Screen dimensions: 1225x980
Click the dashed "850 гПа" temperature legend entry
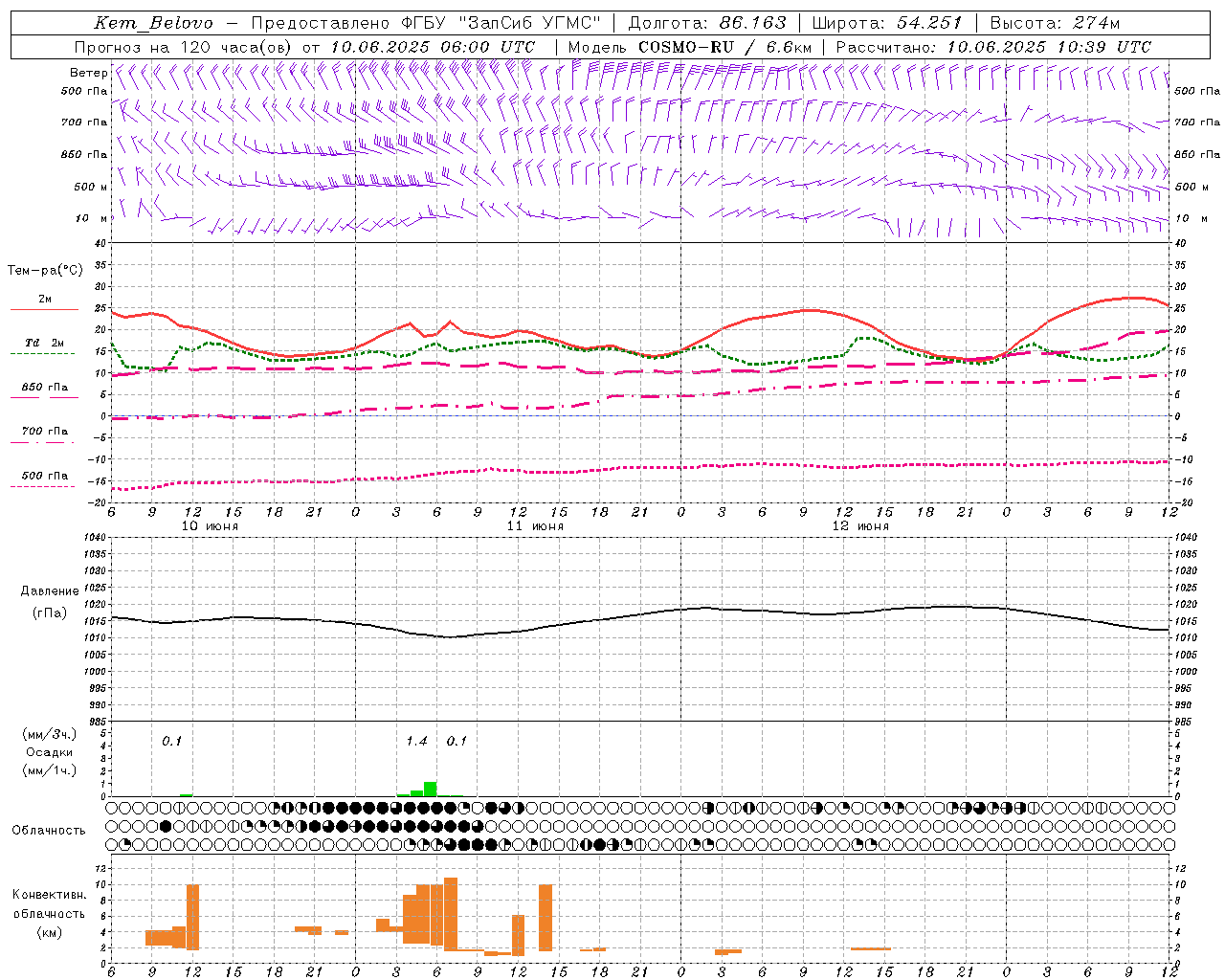(x=44, y=391)
